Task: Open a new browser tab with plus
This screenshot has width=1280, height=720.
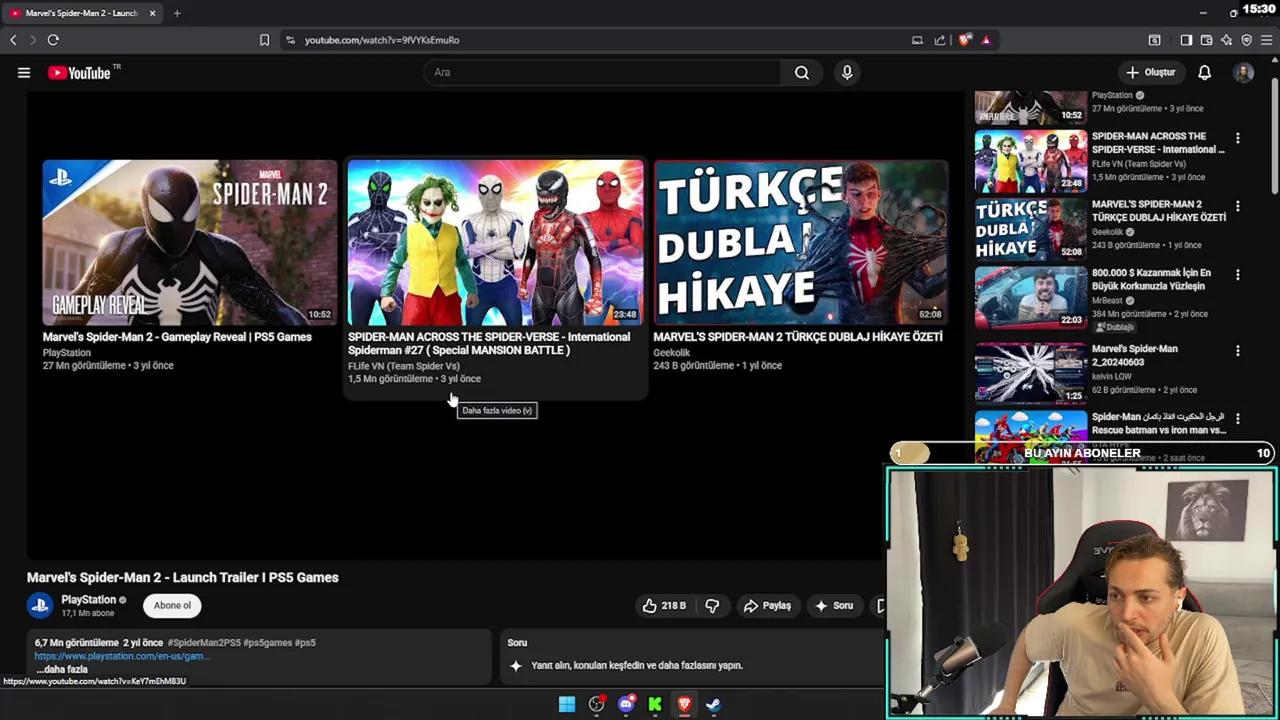Action: point(177,13)
